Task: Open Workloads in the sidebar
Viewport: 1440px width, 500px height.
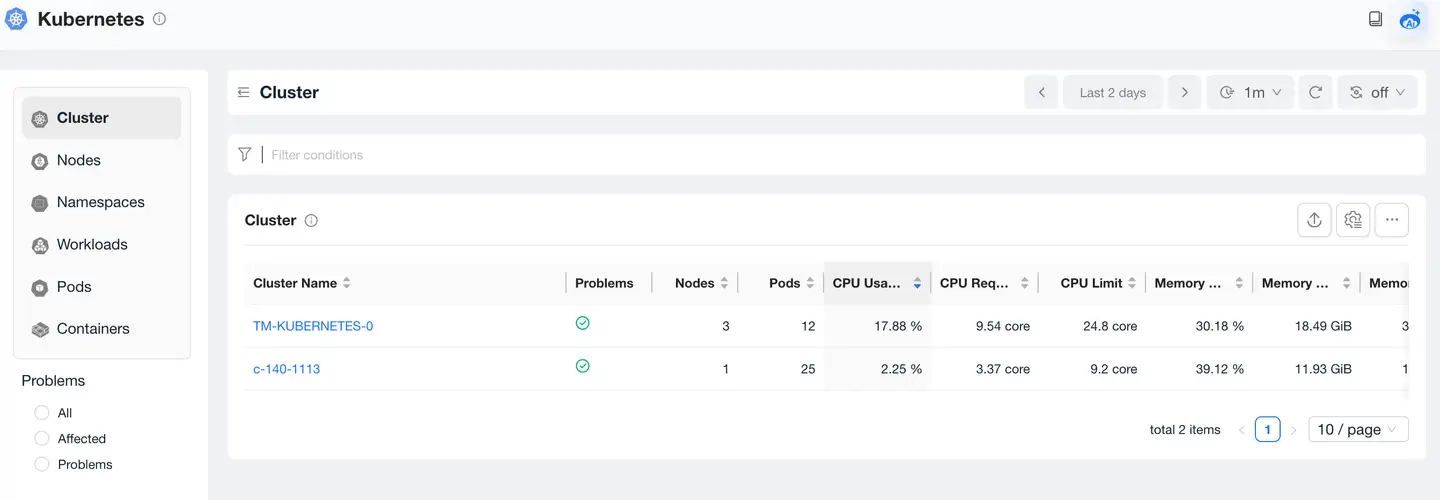Action: coord(92,245)
